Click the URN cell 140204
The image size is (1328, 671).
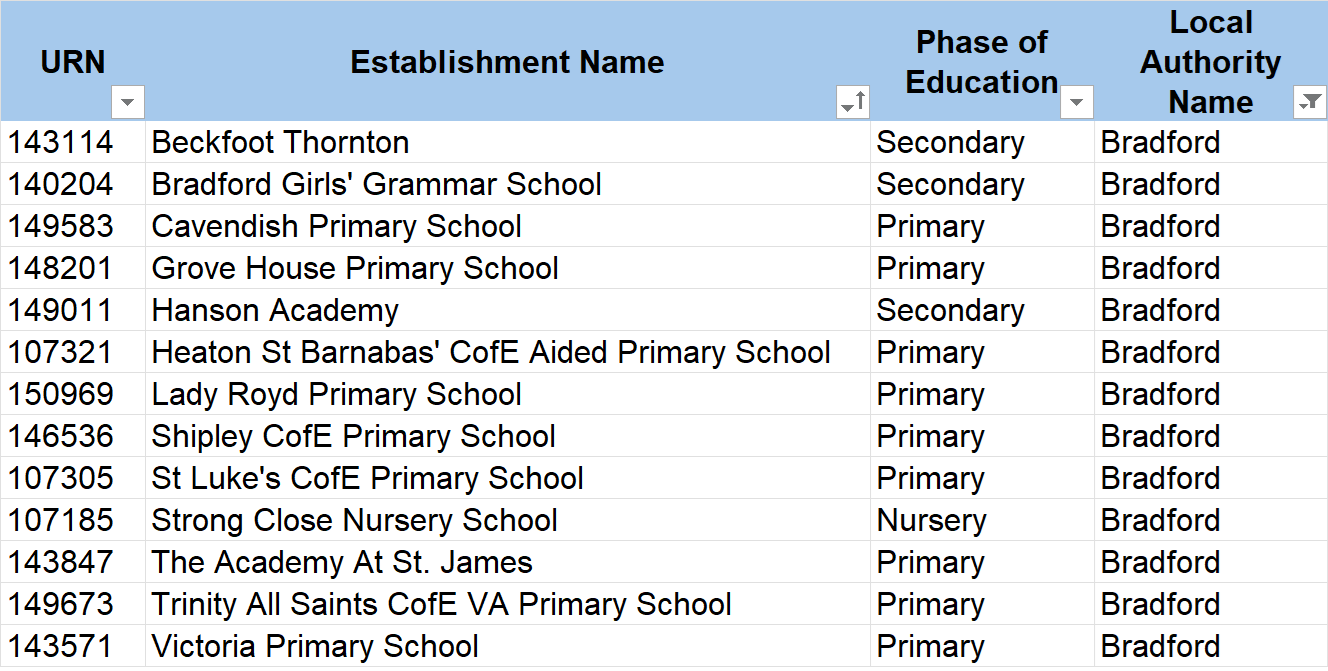[73, 185]
